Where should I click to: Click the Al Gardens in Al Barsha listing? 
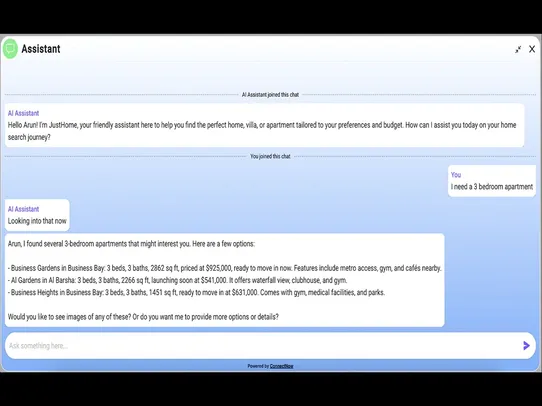177,280
